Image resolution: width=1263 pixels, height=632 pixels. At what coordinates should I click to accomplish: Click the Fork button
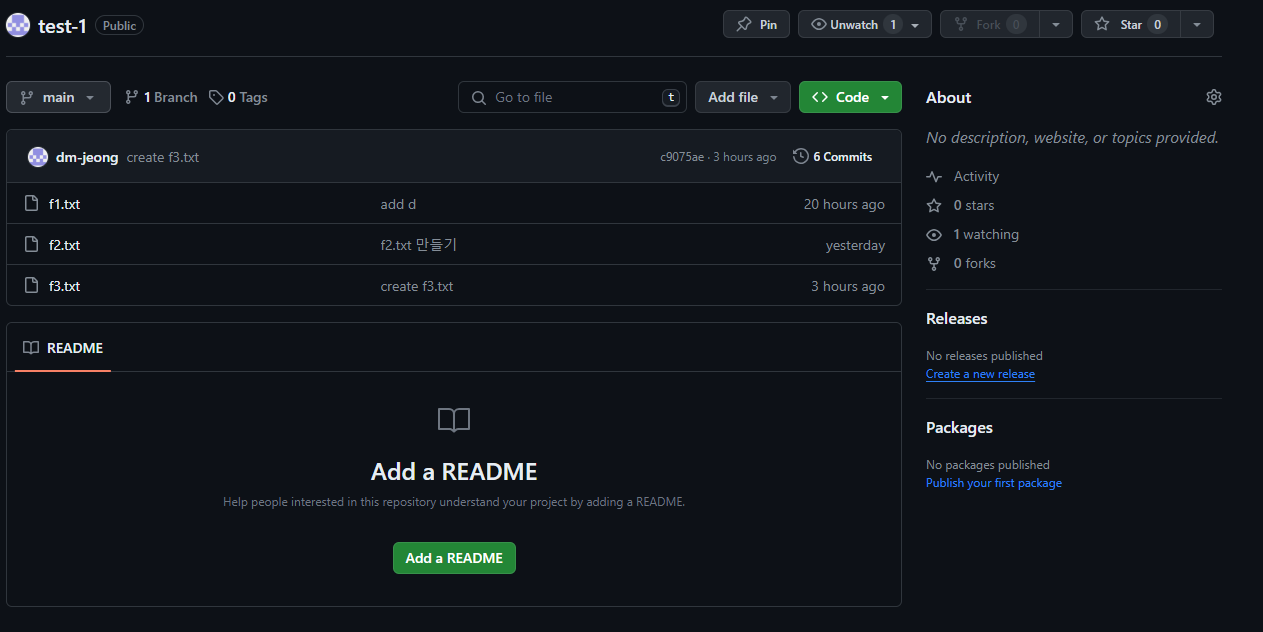(989, 24)
